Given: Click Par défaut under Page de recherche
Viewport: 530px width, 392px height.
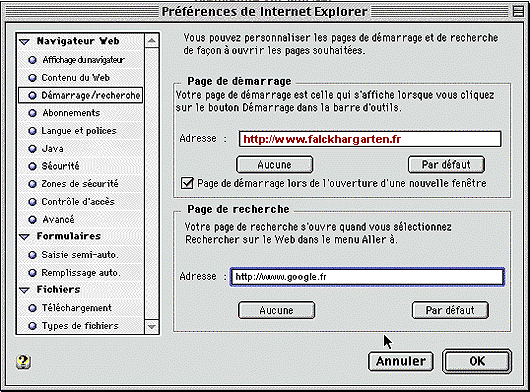Looking at the screenshot, I should point(450,310).
